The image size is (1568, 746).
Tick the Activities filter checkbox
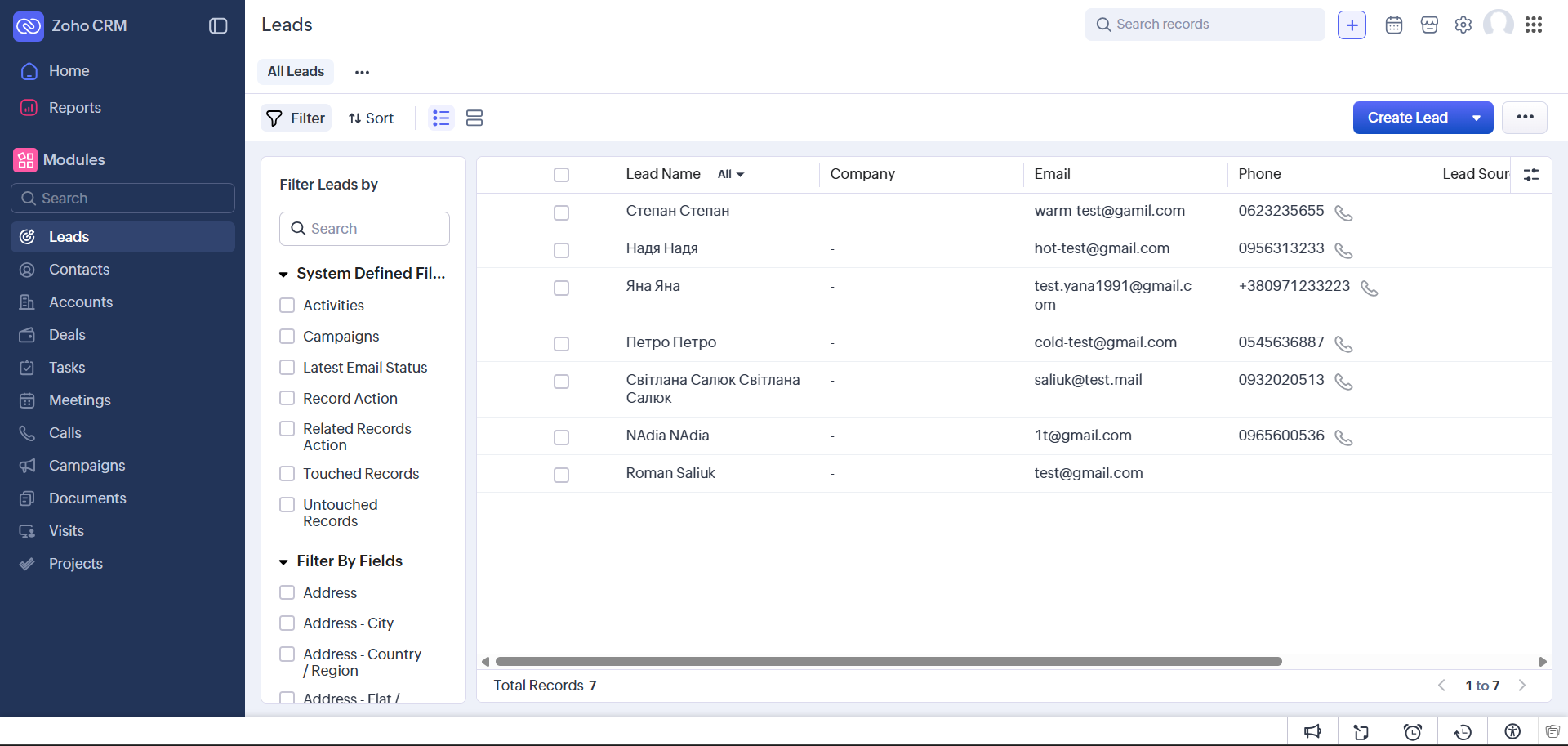[x=287, y=305]
